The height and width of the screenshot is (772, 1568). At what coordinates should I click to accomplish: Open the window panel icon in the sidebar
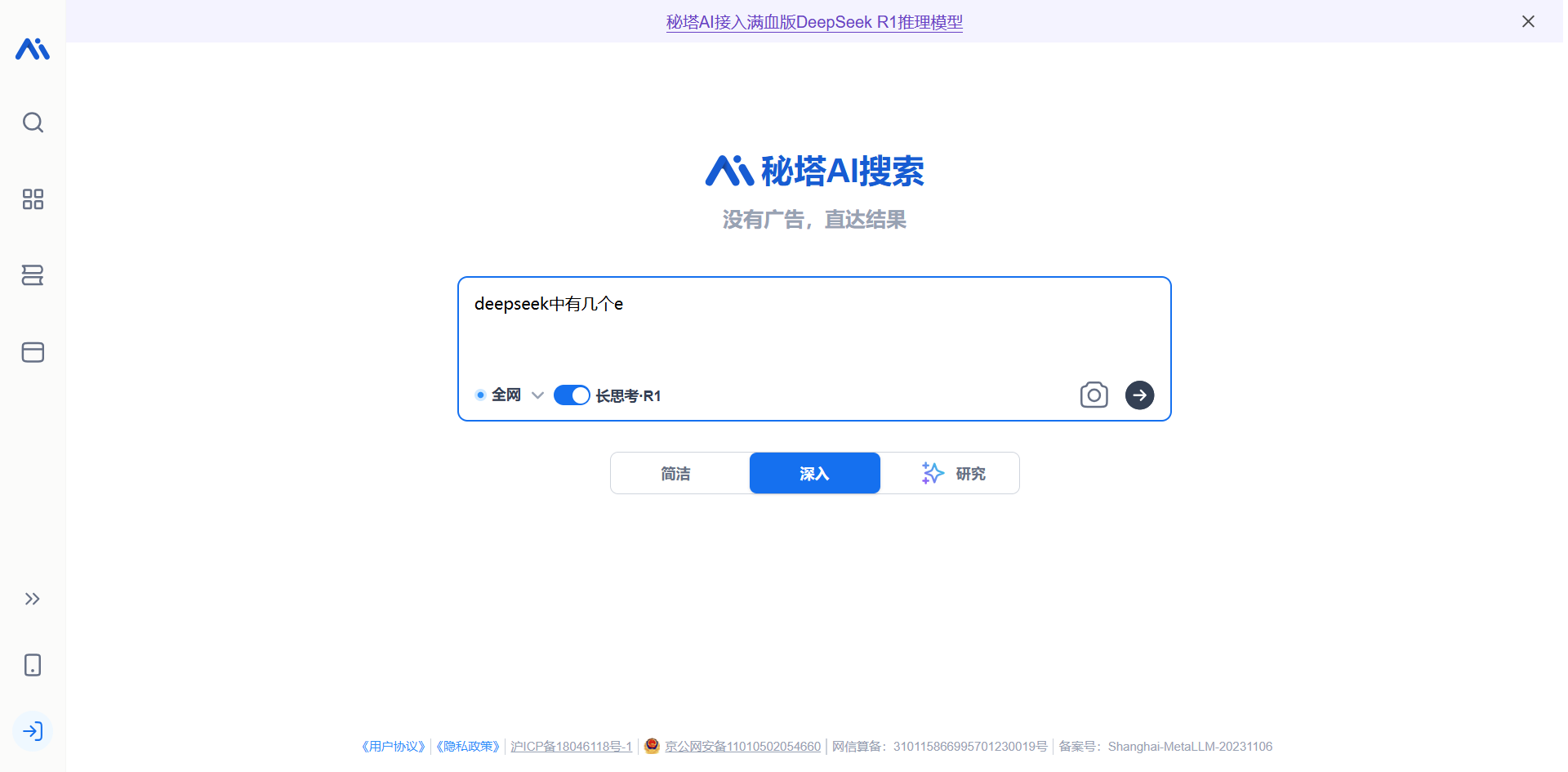33,352
